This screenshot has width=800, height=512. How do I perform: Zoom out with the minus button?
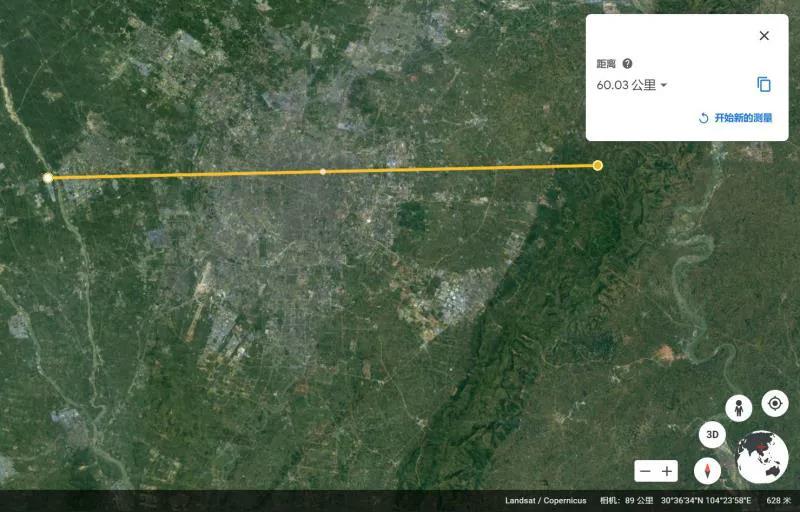click(645, 471)
